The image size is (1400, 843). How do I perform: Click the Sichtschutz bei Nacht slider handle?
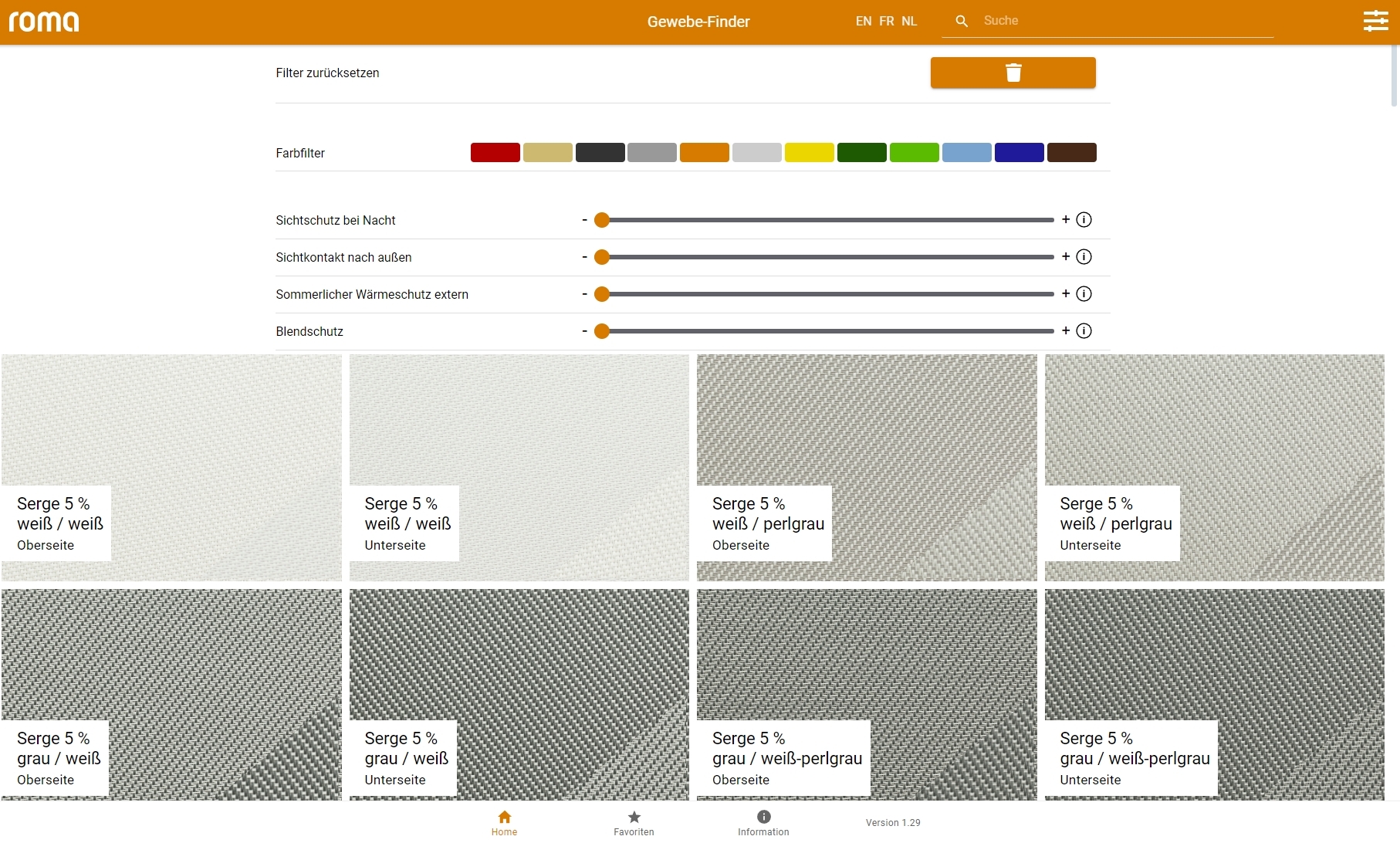[602, 220]
